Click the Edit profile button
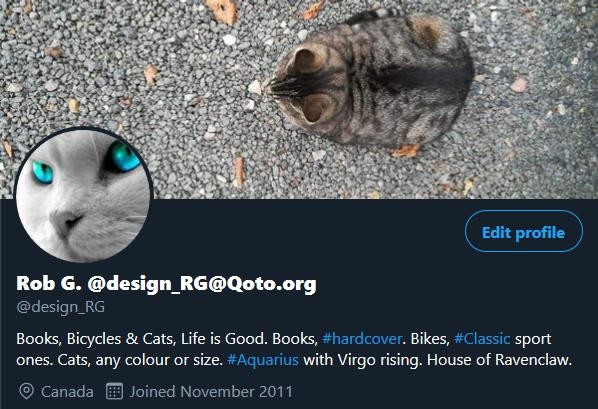 (x=524, y=231)
